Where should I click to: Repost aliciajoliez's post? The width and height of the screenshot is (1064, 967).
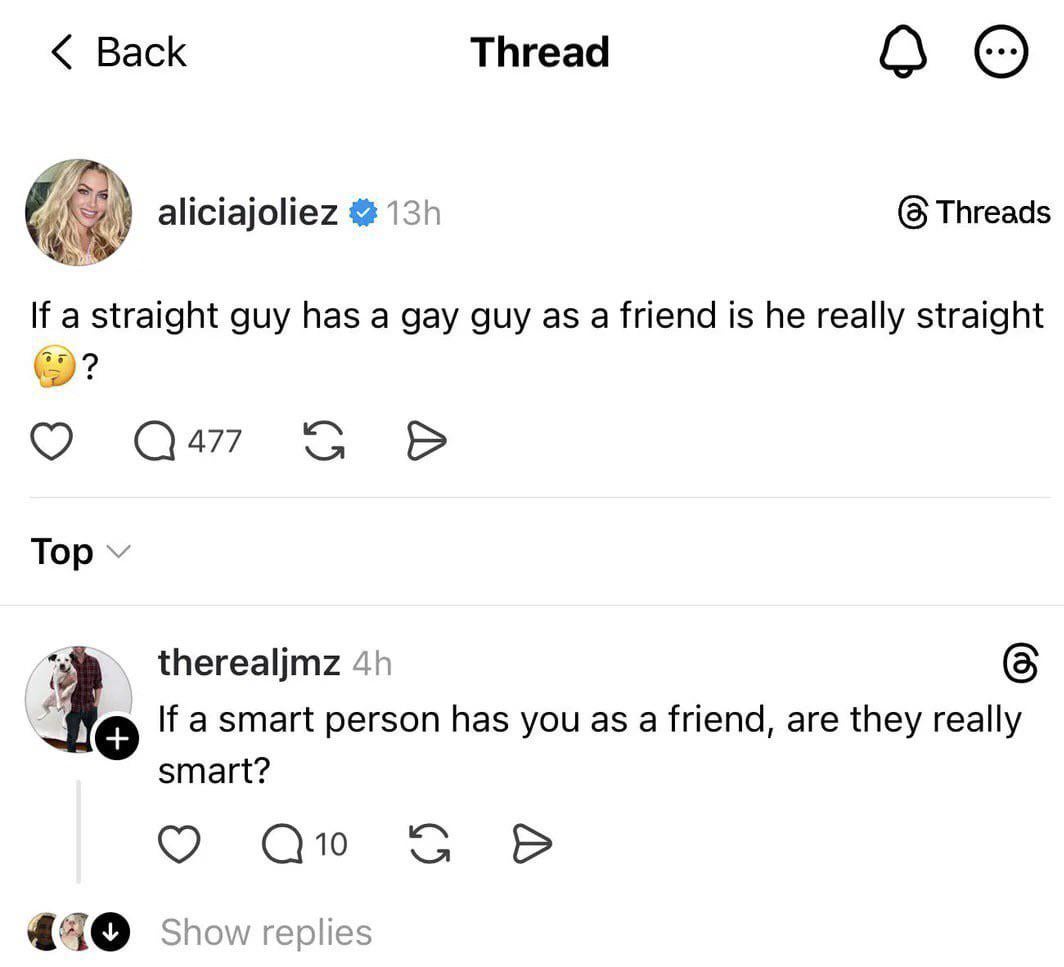[322, 441]
